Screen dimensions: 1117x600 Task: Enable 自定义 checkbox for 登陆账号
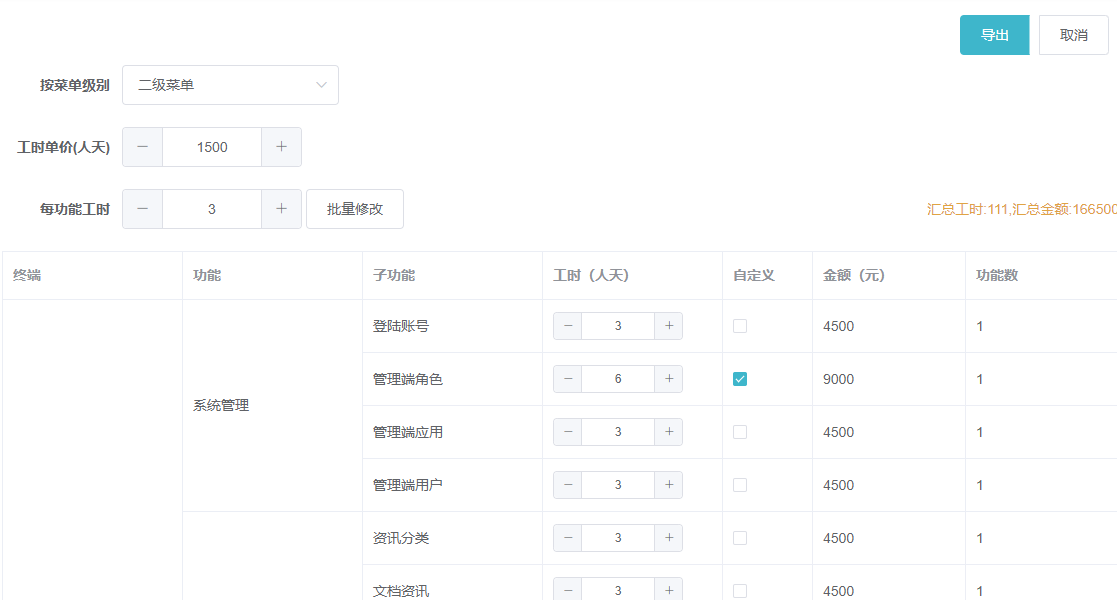pyautogui.click(x=740, y=326)
